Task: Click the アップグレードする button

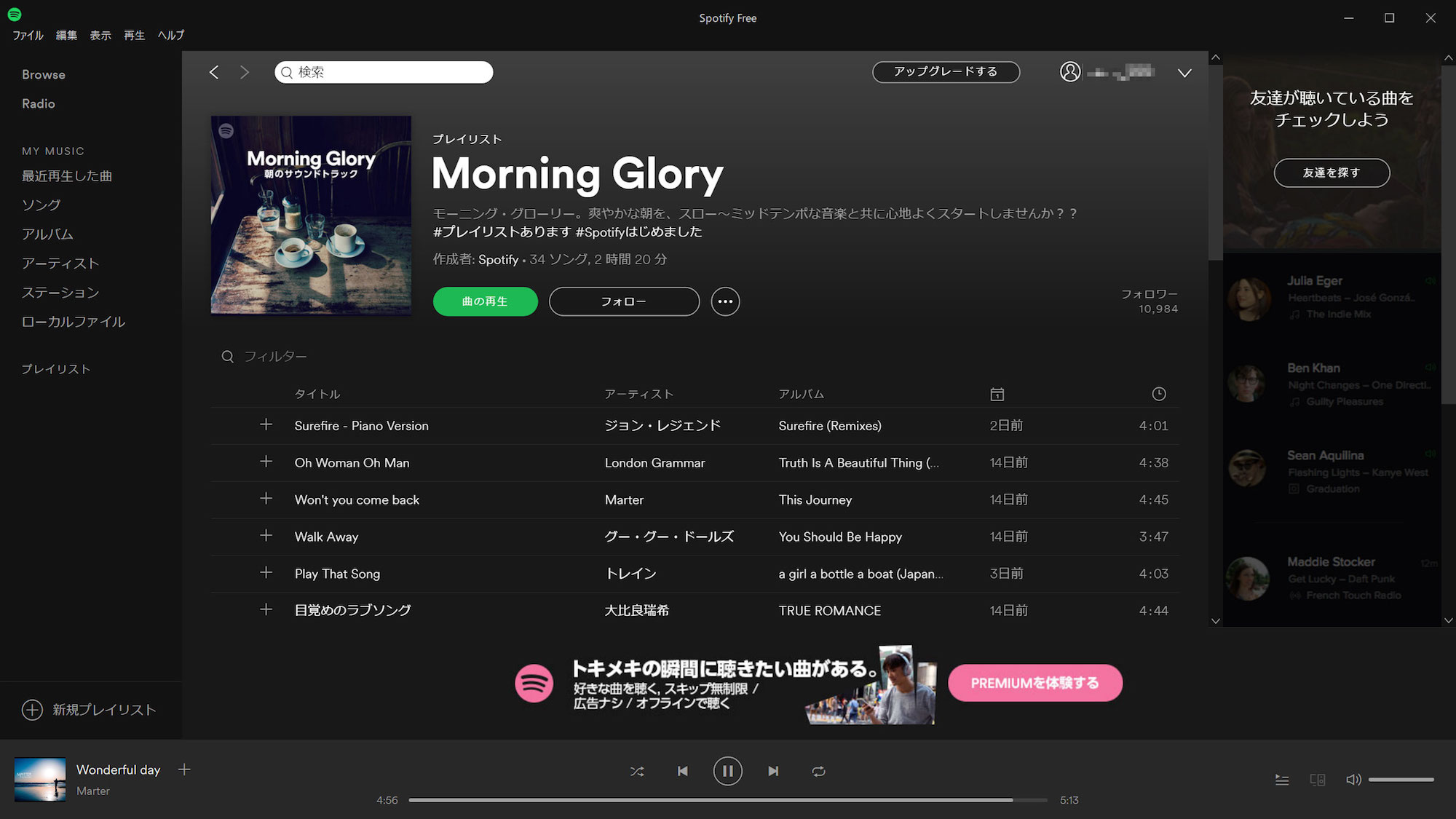Action: (x=946, y=71)
